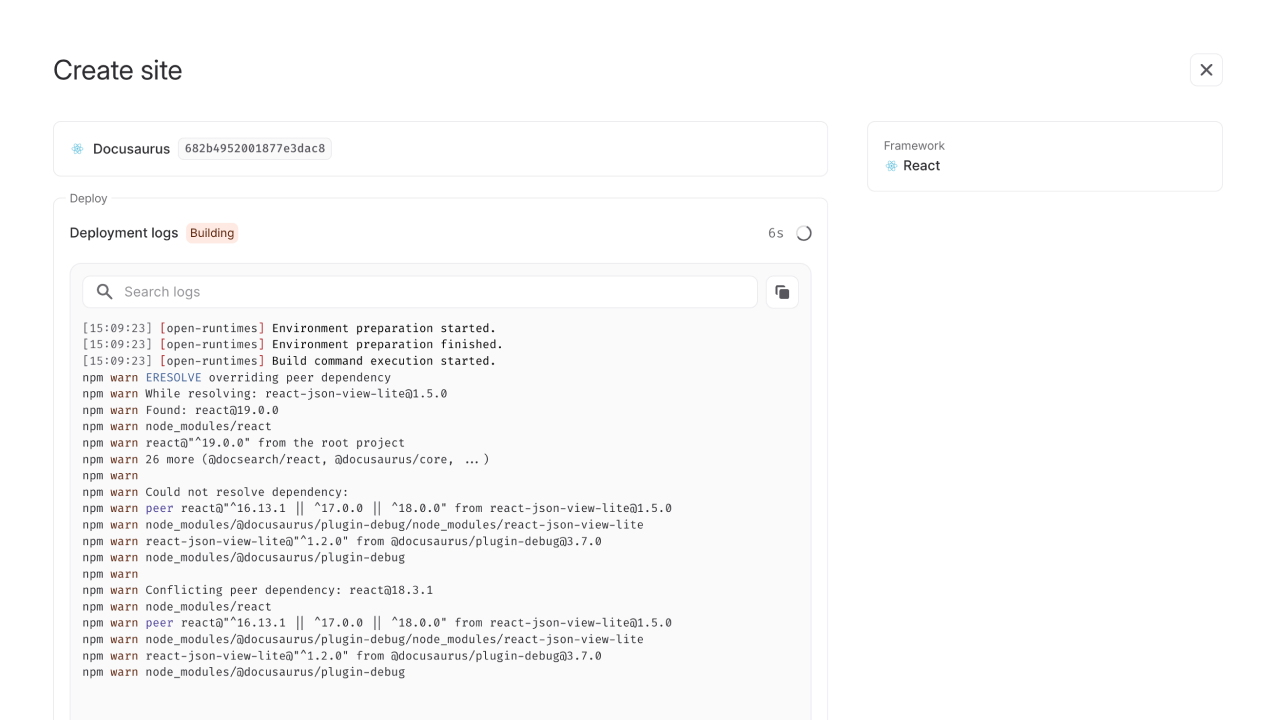Click the search magnifier icon in logs
1280x720 pixels.
click(104, 292)
